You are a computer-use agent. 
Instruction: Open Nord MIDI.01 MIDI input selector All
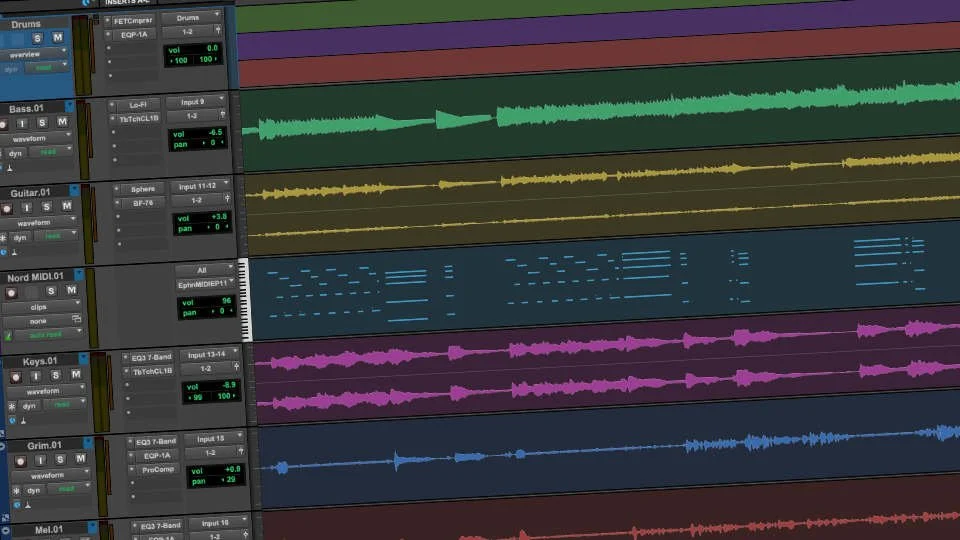click(x=204, y=270)
